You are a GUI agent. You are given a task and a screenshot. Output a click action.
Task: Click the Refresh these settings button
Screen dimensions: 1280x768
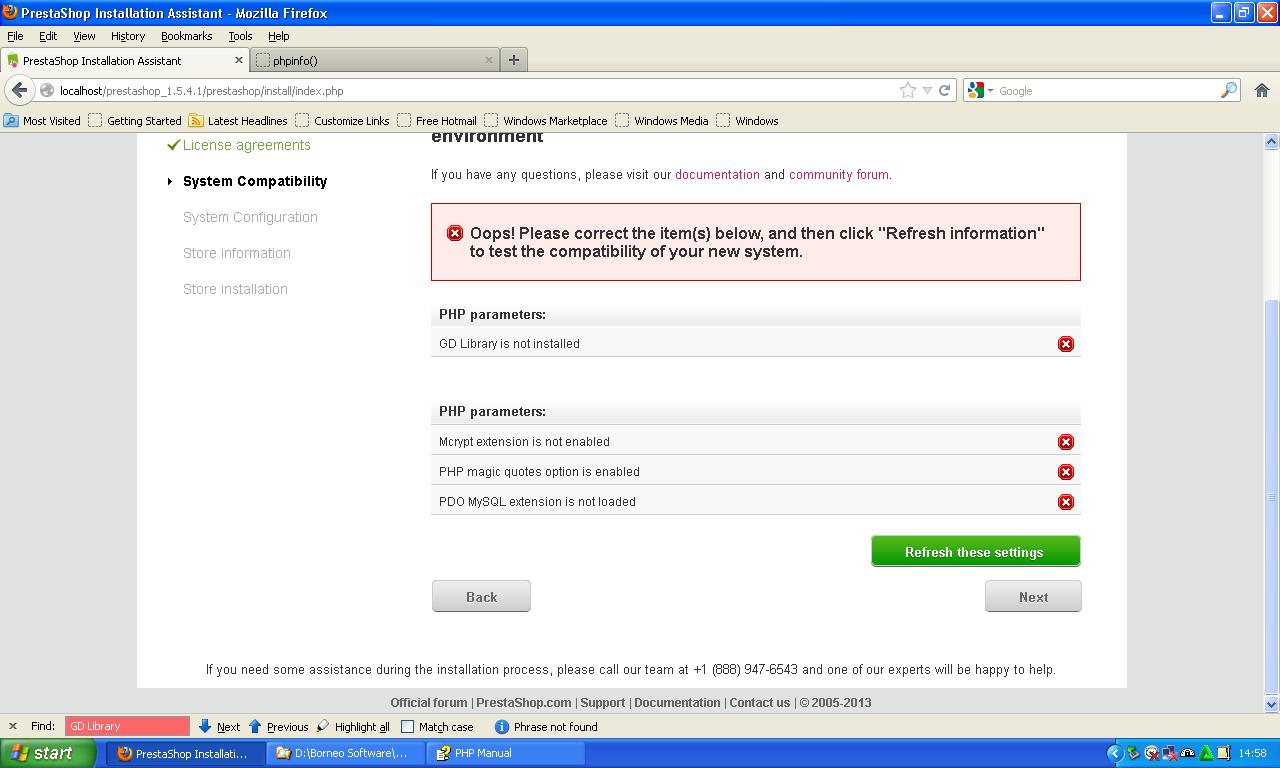[975, 551]
